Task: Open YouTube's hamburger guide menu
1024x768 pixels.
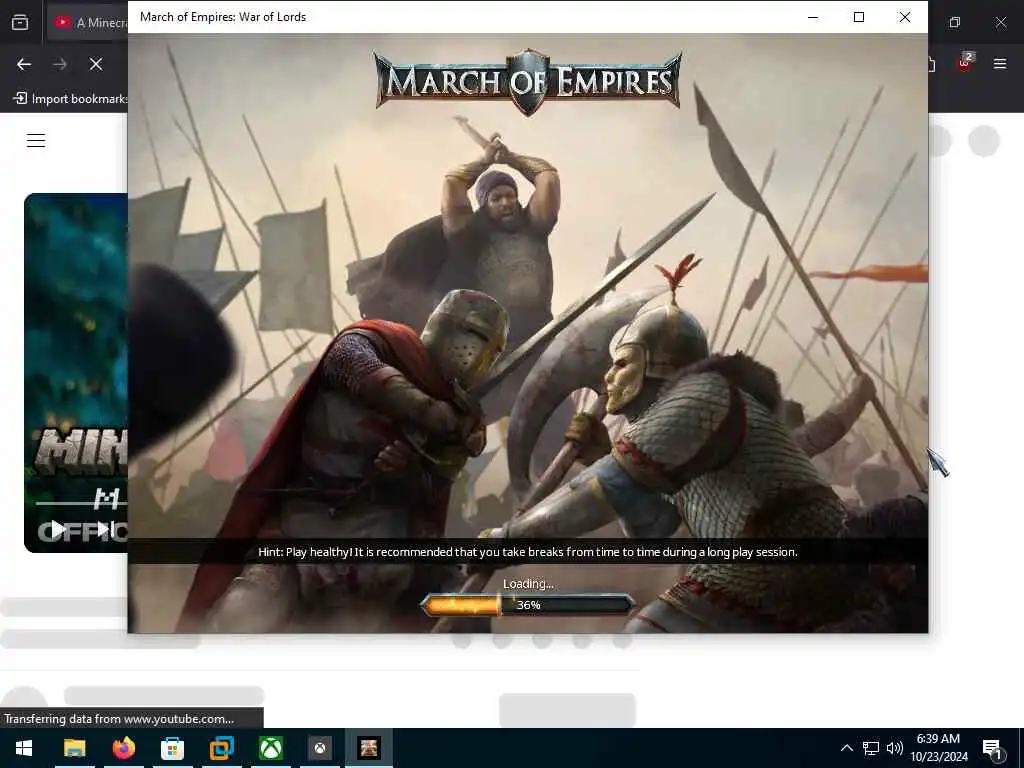Action: coord(36,140)
